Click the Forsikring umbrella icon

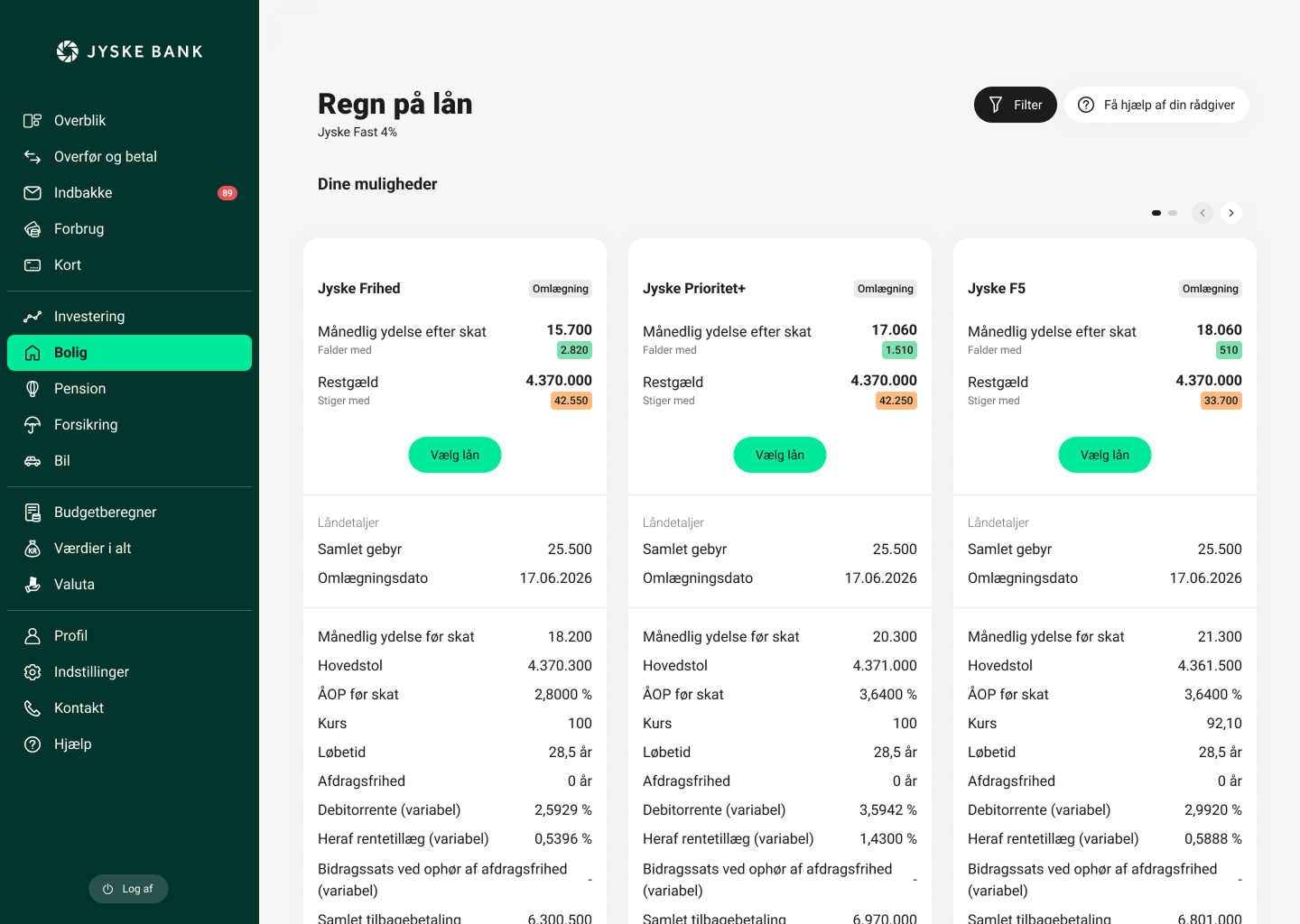tap(32, 425)
